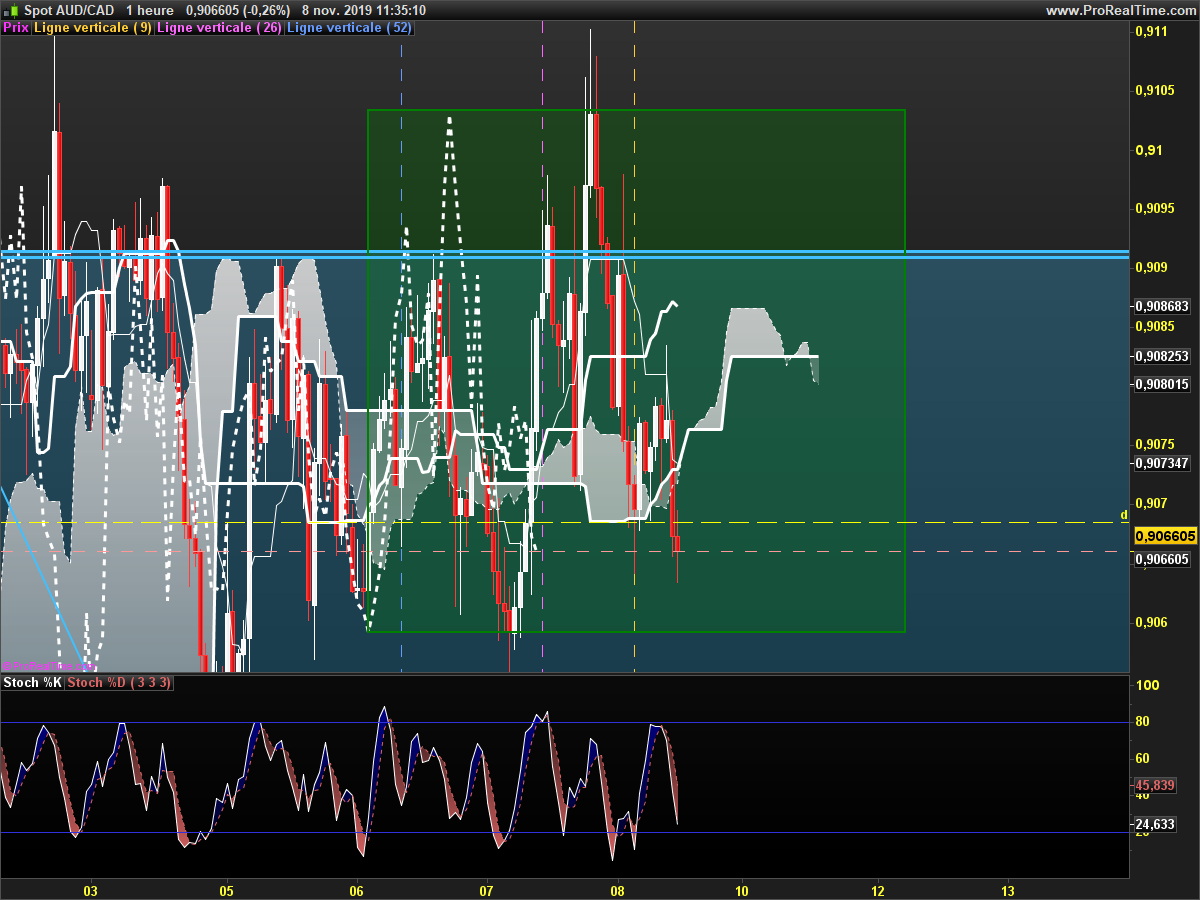This screenshot has height=900, width=1200.
Task: Click the 13 date on time axis
Action: coord(1007,890)
